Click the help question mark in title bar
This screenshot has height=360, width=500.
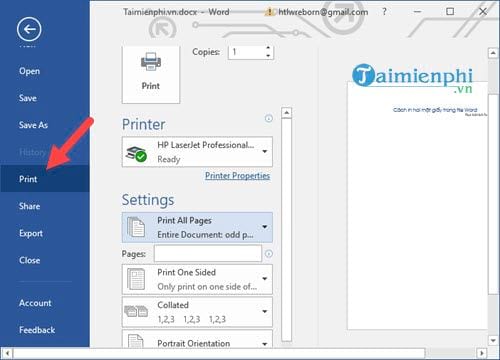point(384,12)
